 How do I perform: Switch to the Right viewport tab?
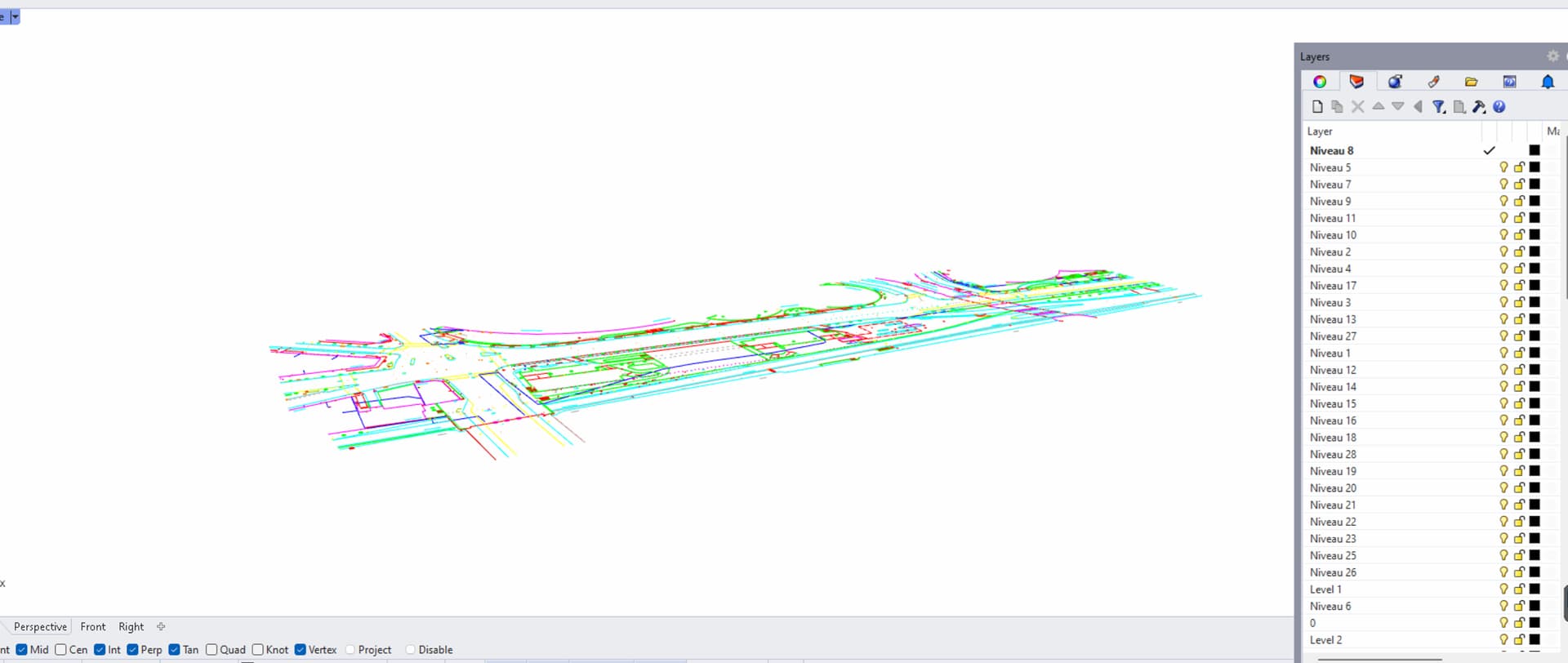[x=131, y=627]
